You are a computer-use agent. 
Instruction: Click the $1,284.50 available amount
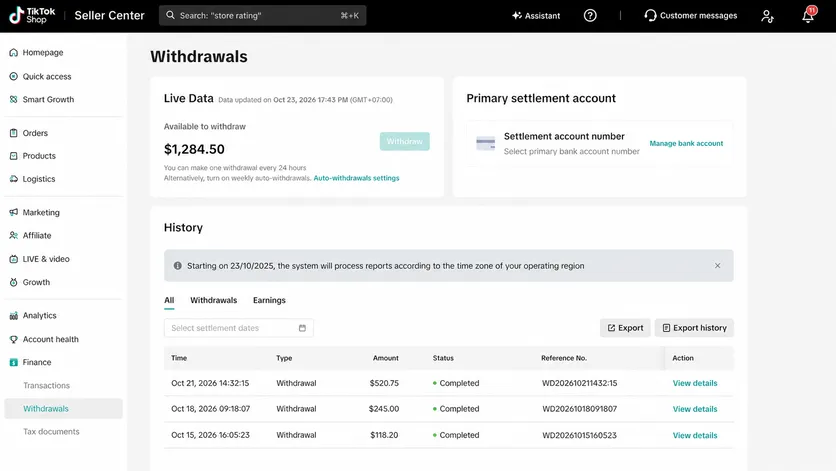[x=194, y=149]
